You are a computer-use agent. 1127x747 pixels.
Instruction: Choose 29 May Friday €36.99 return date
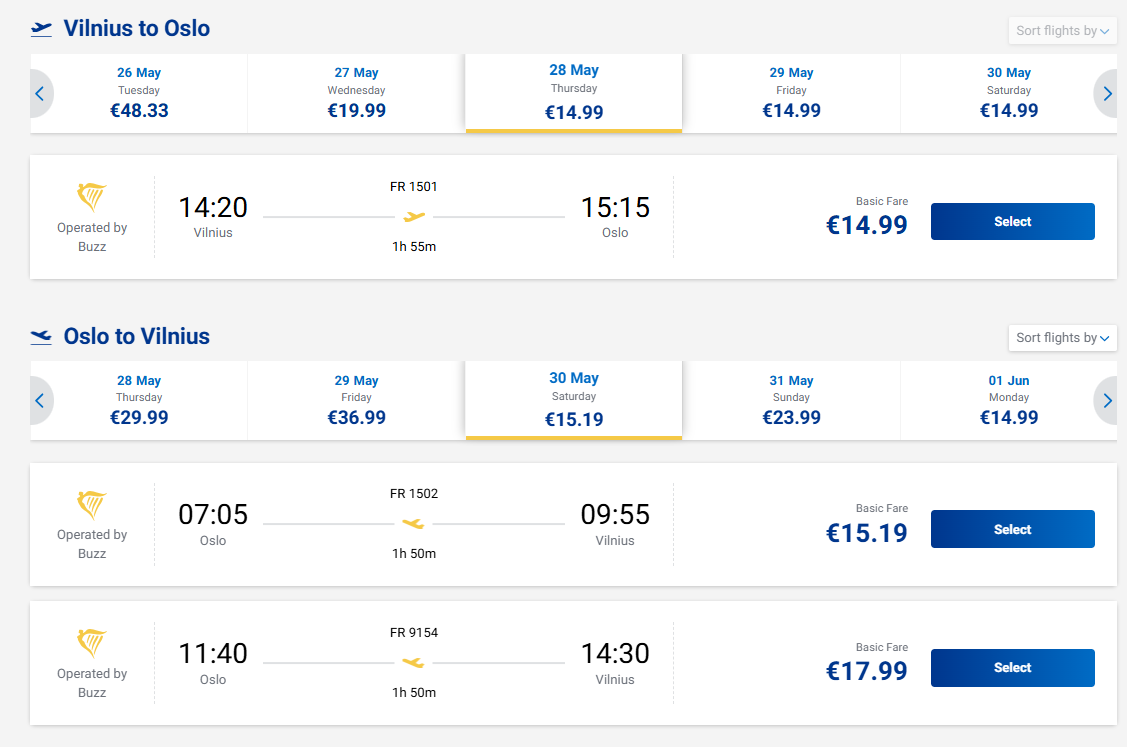356,400
